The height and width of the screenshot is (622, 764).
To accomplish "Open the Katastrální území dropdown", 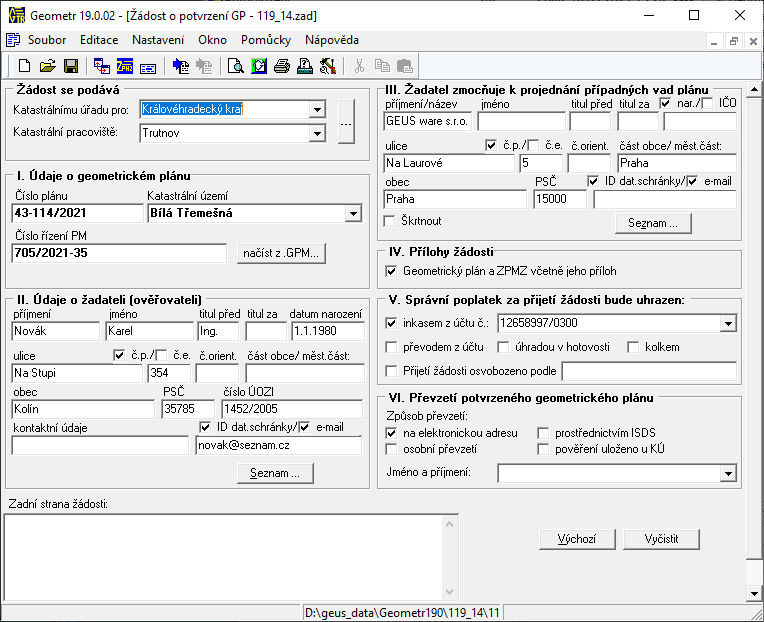I will [x=352, y=212].
